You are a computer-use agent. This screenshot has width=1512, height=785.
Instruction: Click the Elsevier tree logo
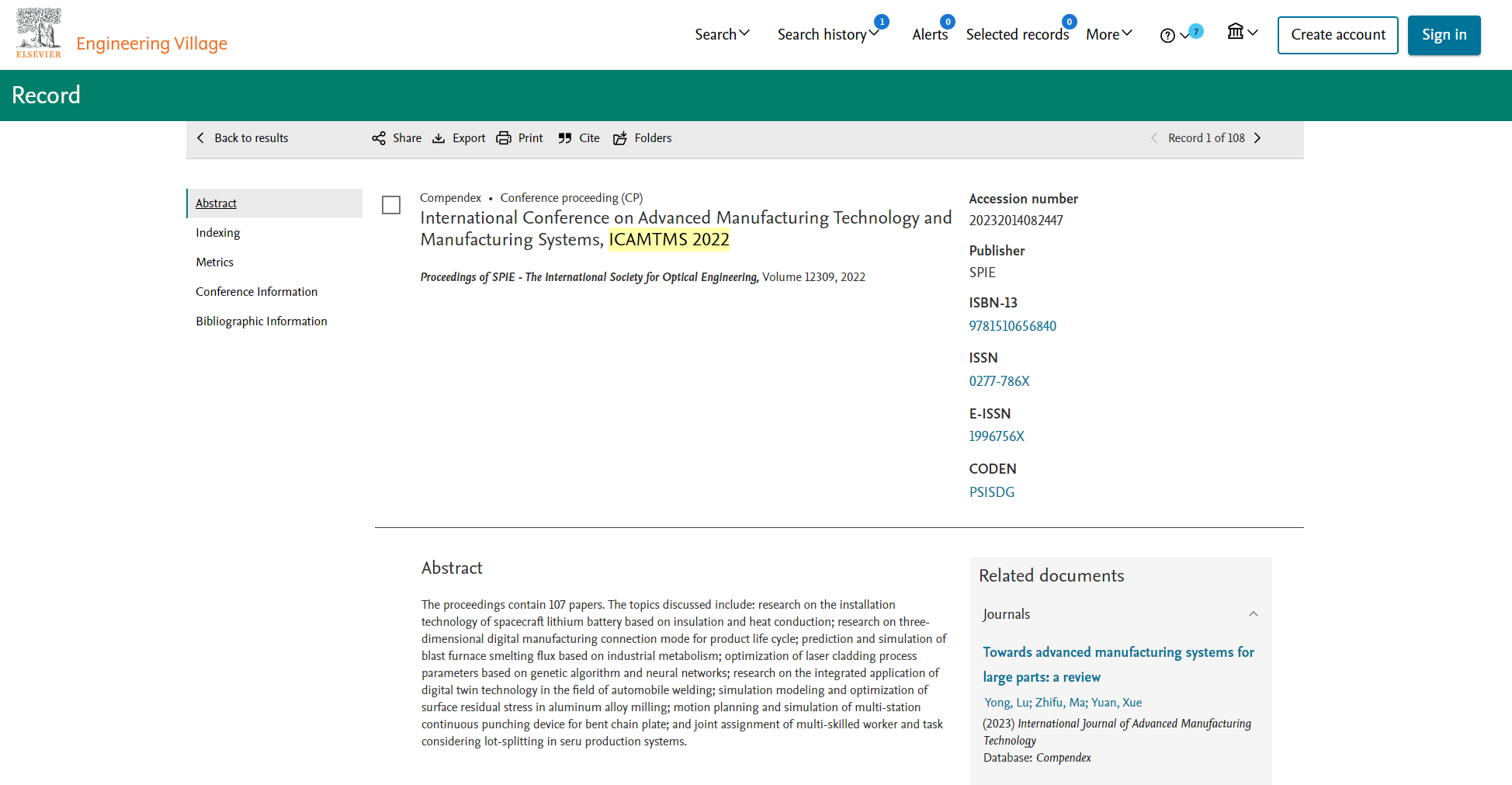39,33
